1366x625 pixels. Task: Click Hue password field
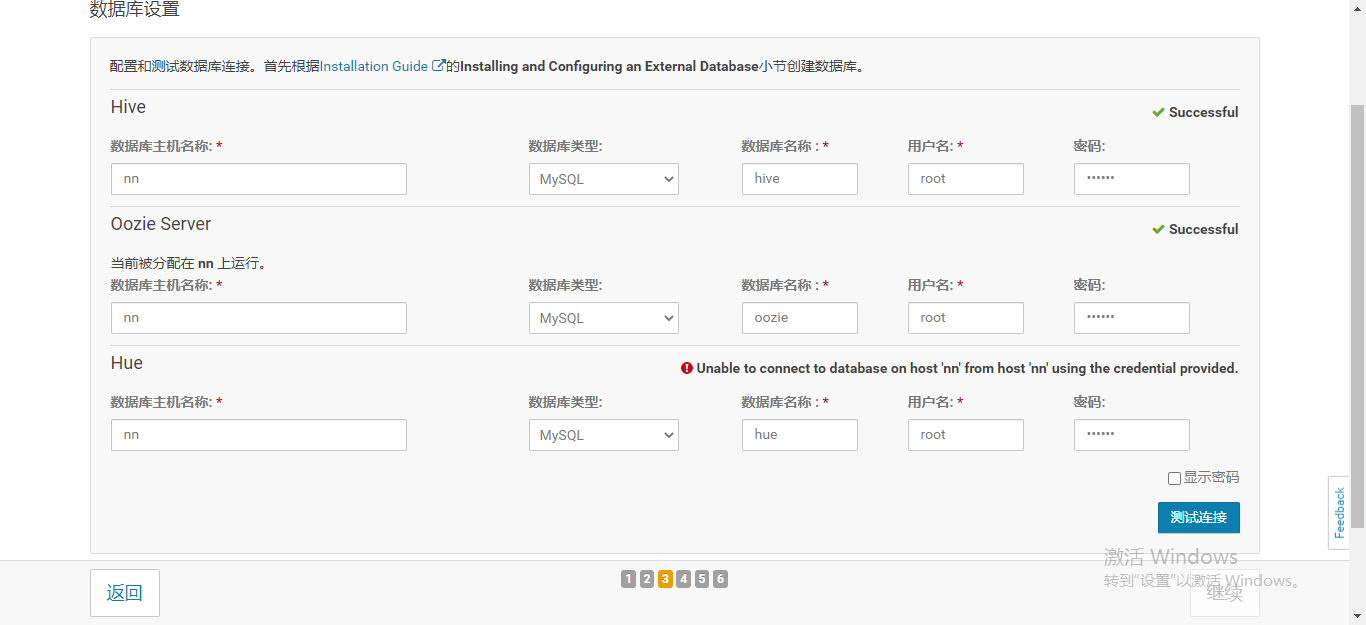point(1132,435)
